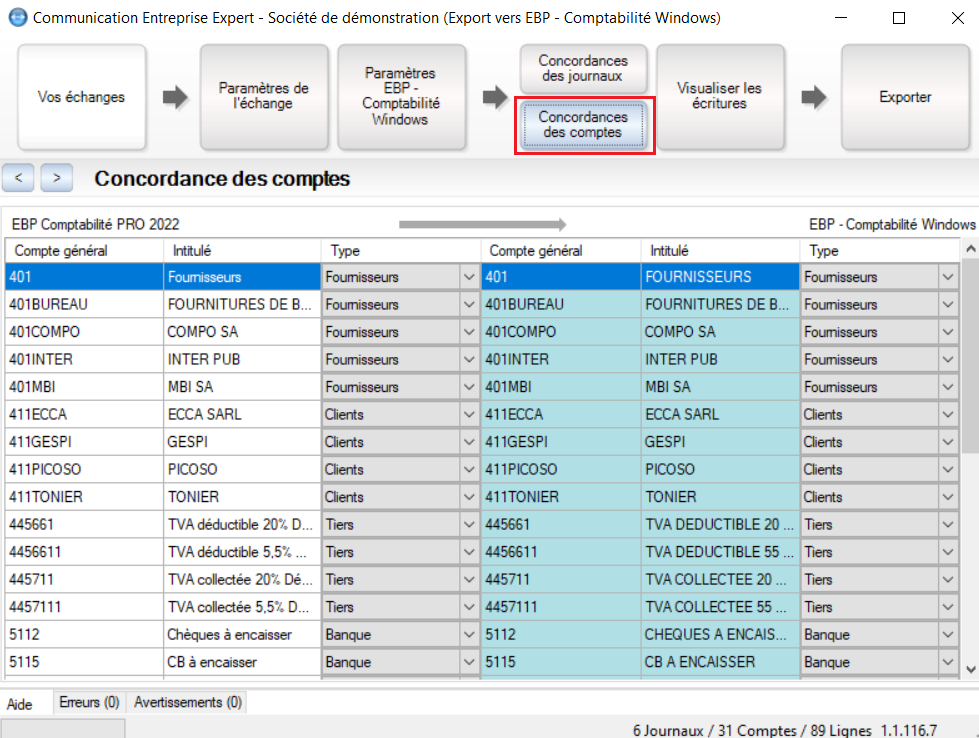
Task: Click destination Intitulé INTER PUB cell
Action: tap(721, 360)
